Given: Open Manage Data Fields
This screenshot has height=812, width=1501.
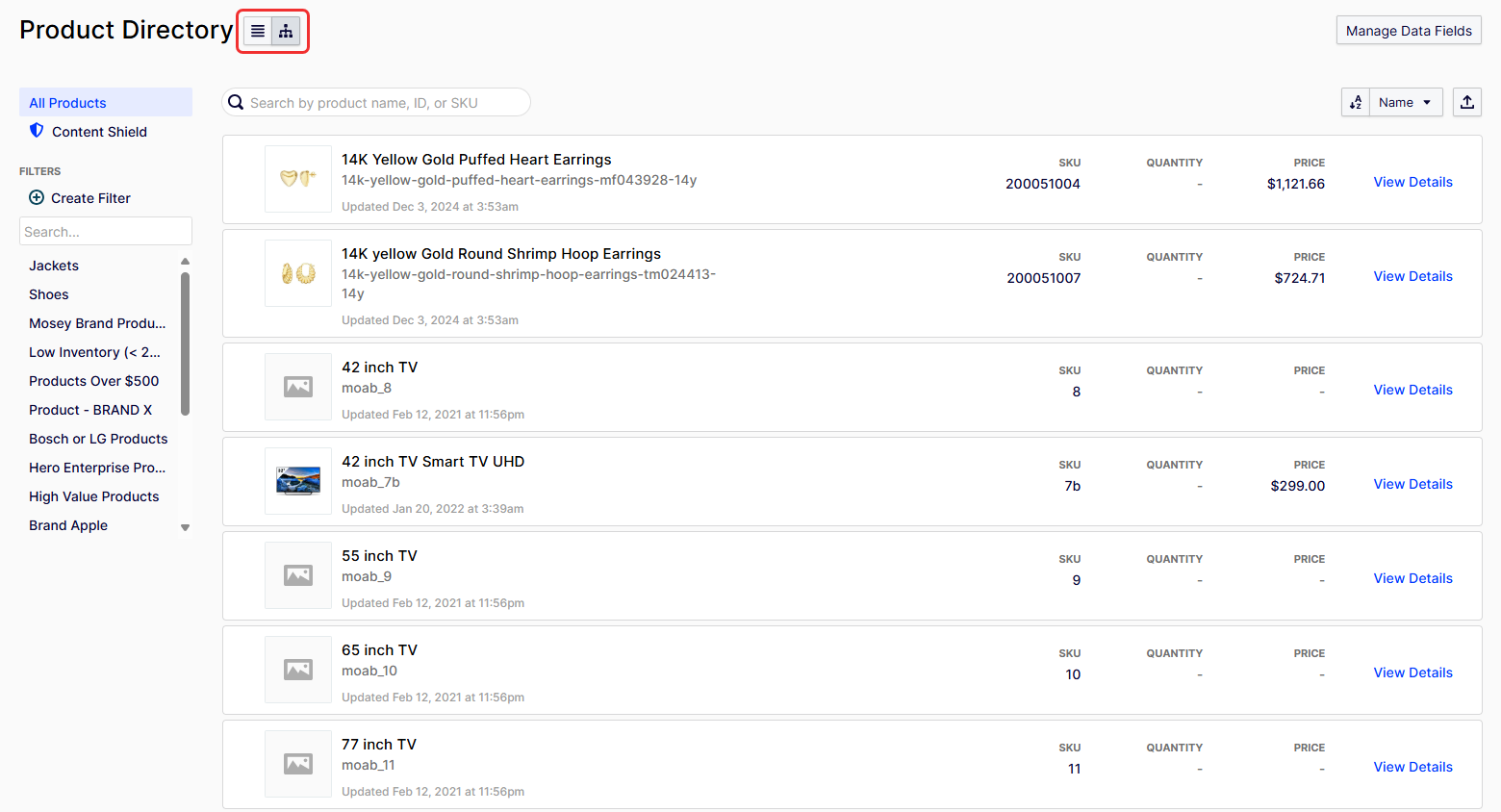Looking at the screenshot, I should coord(1409,31).
